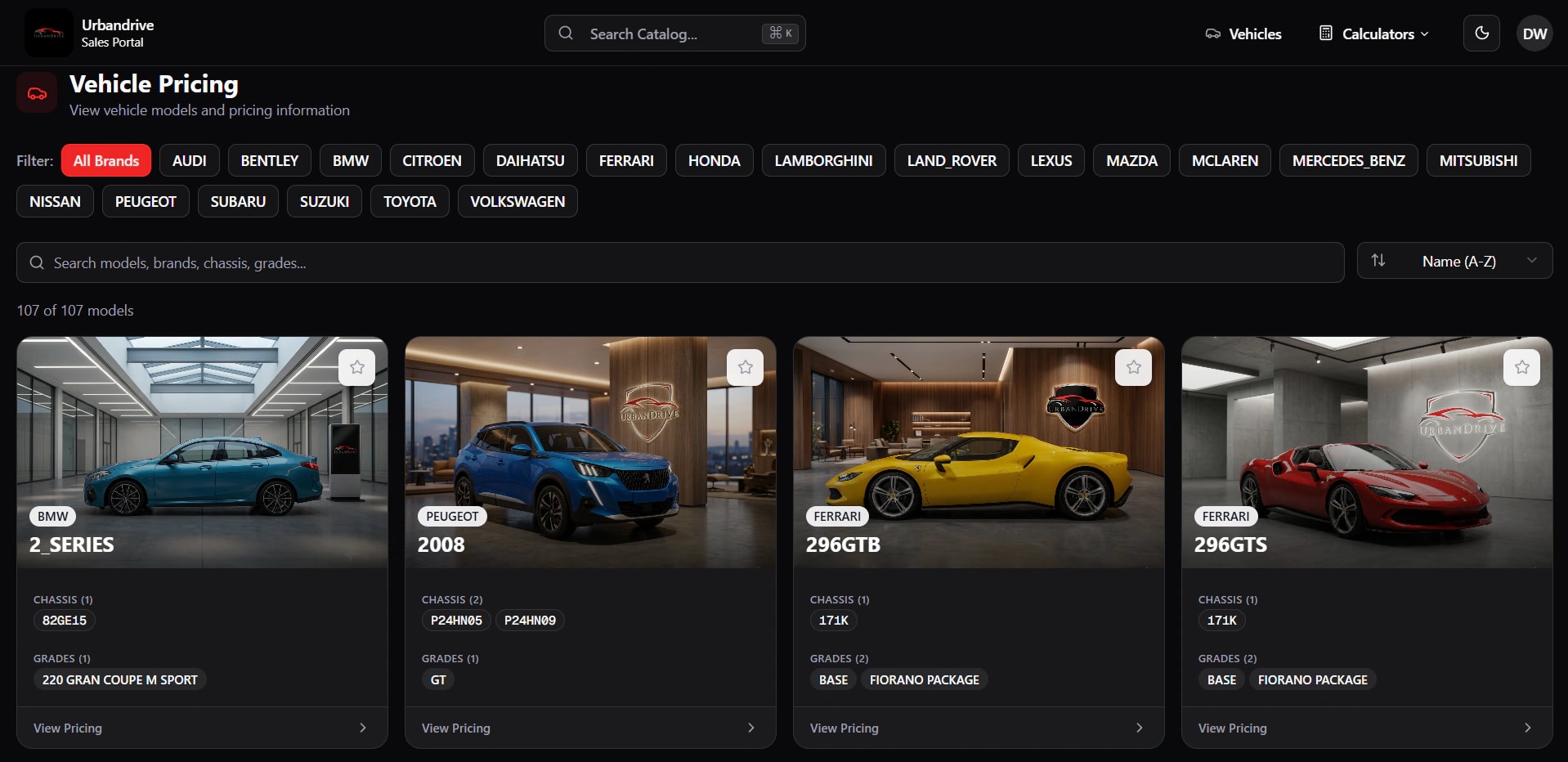Click the sort dropdown chevron

1532,260
